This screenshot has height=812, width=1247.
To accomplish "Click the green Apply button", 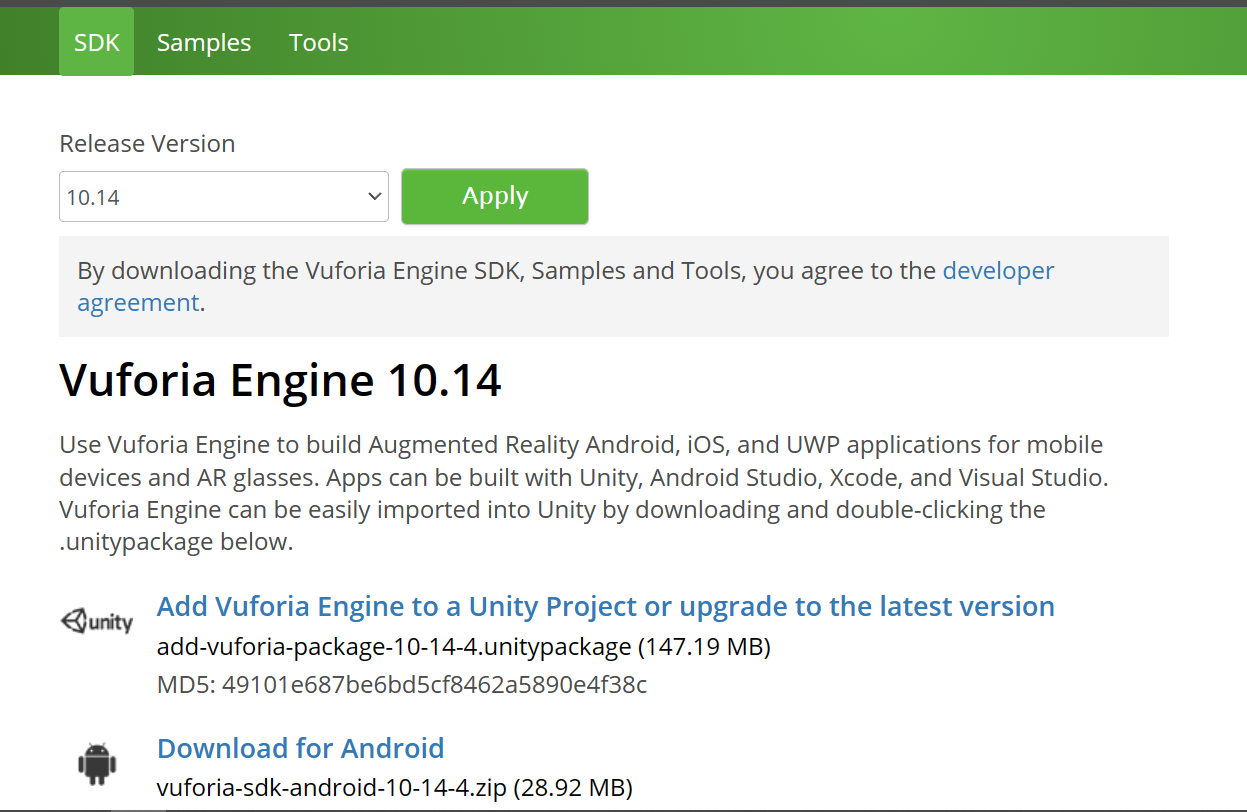I will (495, 196).
